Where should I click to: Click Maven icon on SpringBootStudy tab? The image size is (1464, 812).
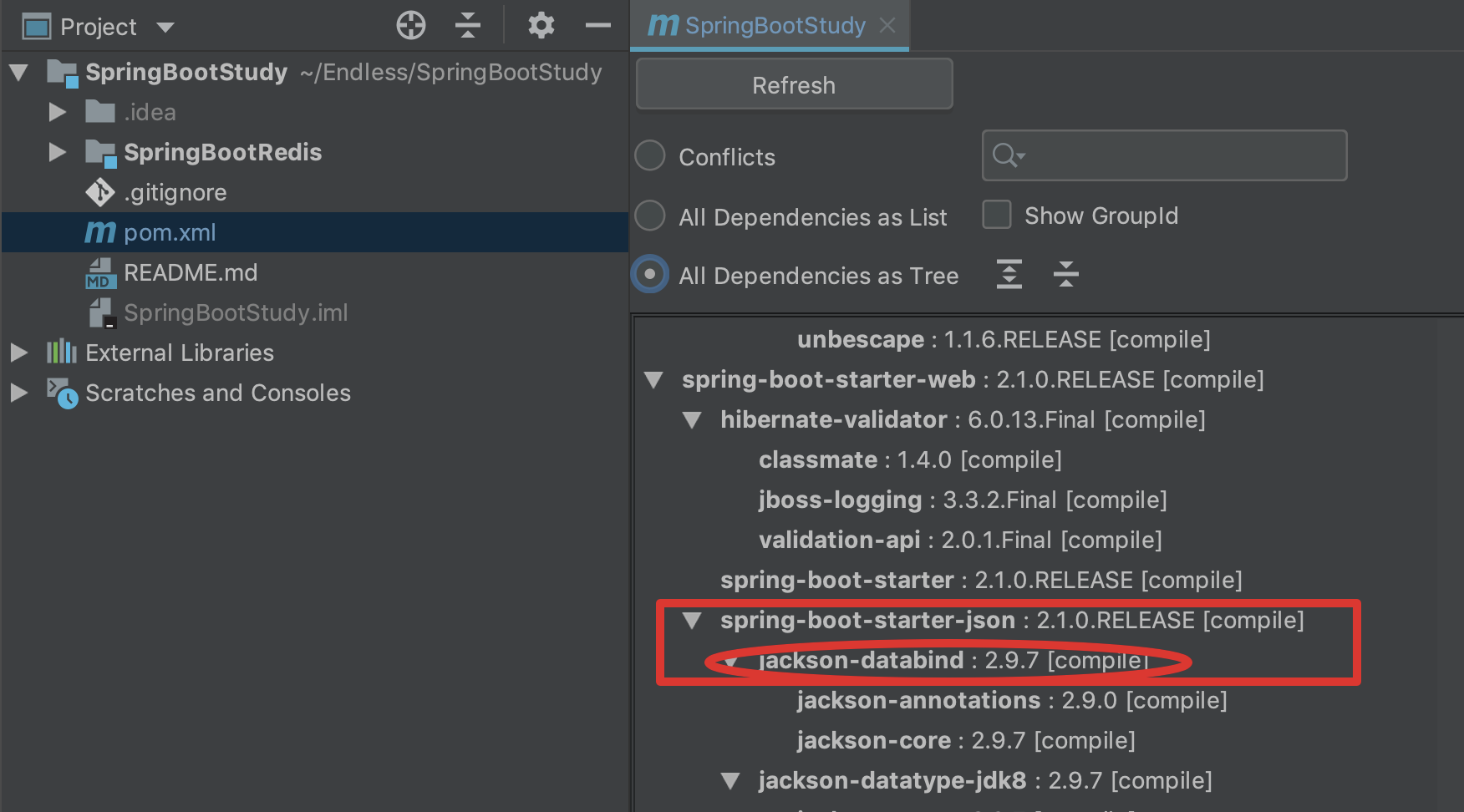click(x=663, y=25)
